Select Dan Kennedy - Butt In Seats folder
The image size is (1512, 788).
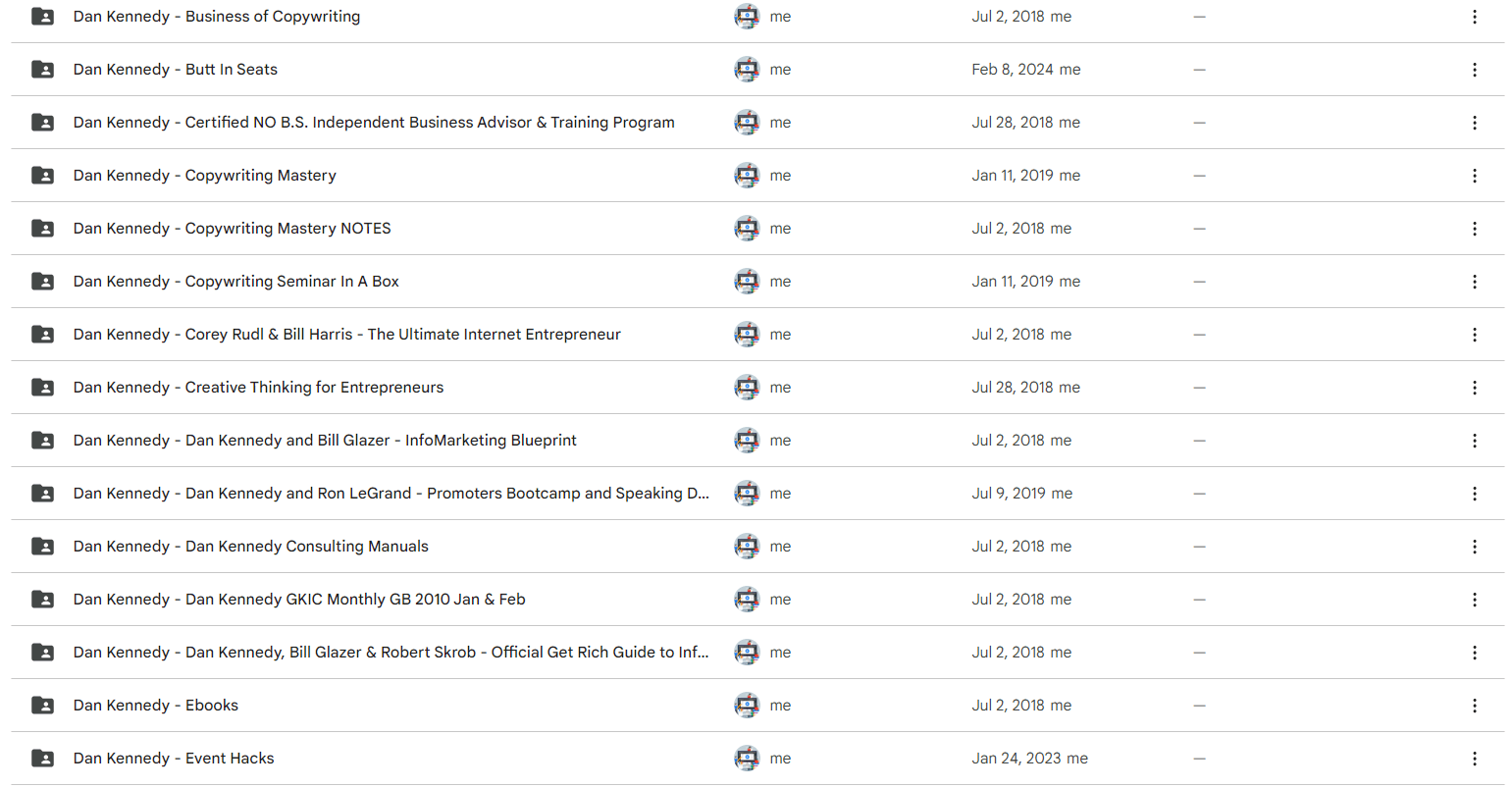point(176,70)
